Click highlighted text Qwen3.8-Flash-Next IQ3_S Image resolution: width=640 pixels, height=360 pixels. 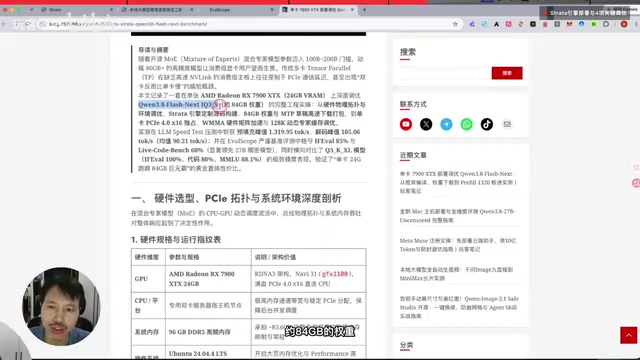179,104
